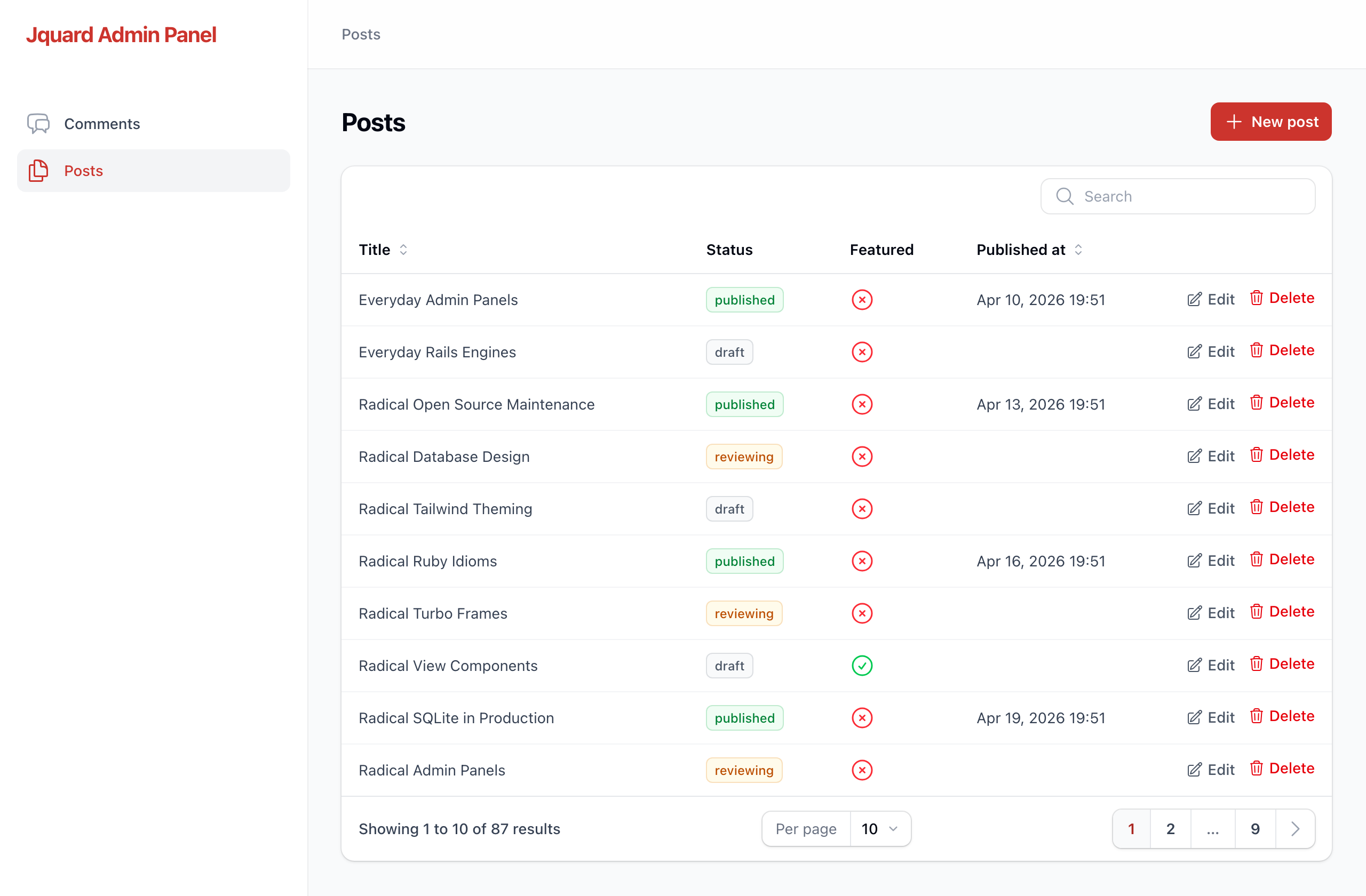The width and height of the screenshot is (1366, 896).
Task: Edit the Everyday Admin Panels post
Action: click(x=1211, y=299)
